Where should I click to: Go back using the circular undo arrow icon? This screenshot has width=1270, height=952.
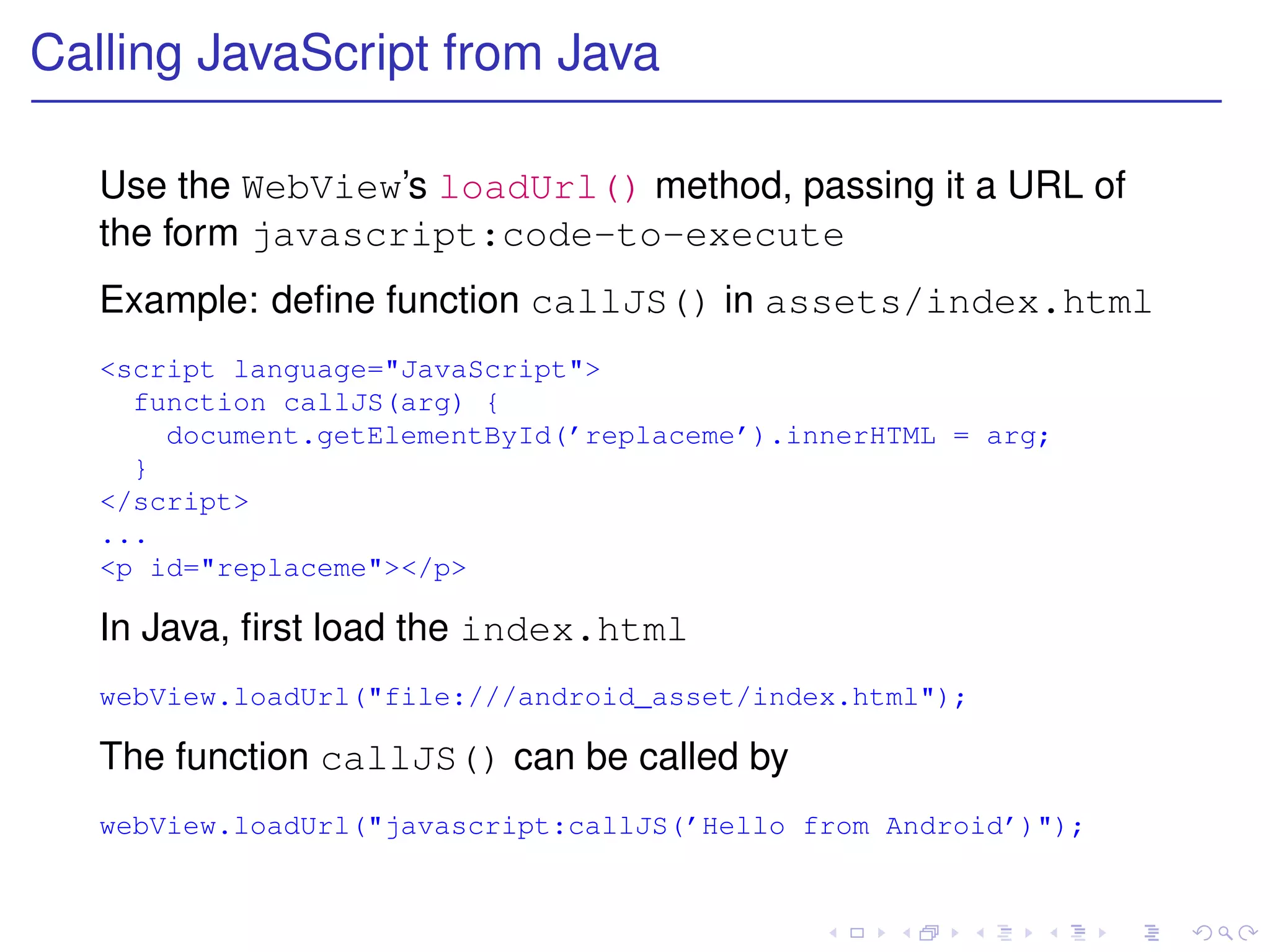(1202, 933)
